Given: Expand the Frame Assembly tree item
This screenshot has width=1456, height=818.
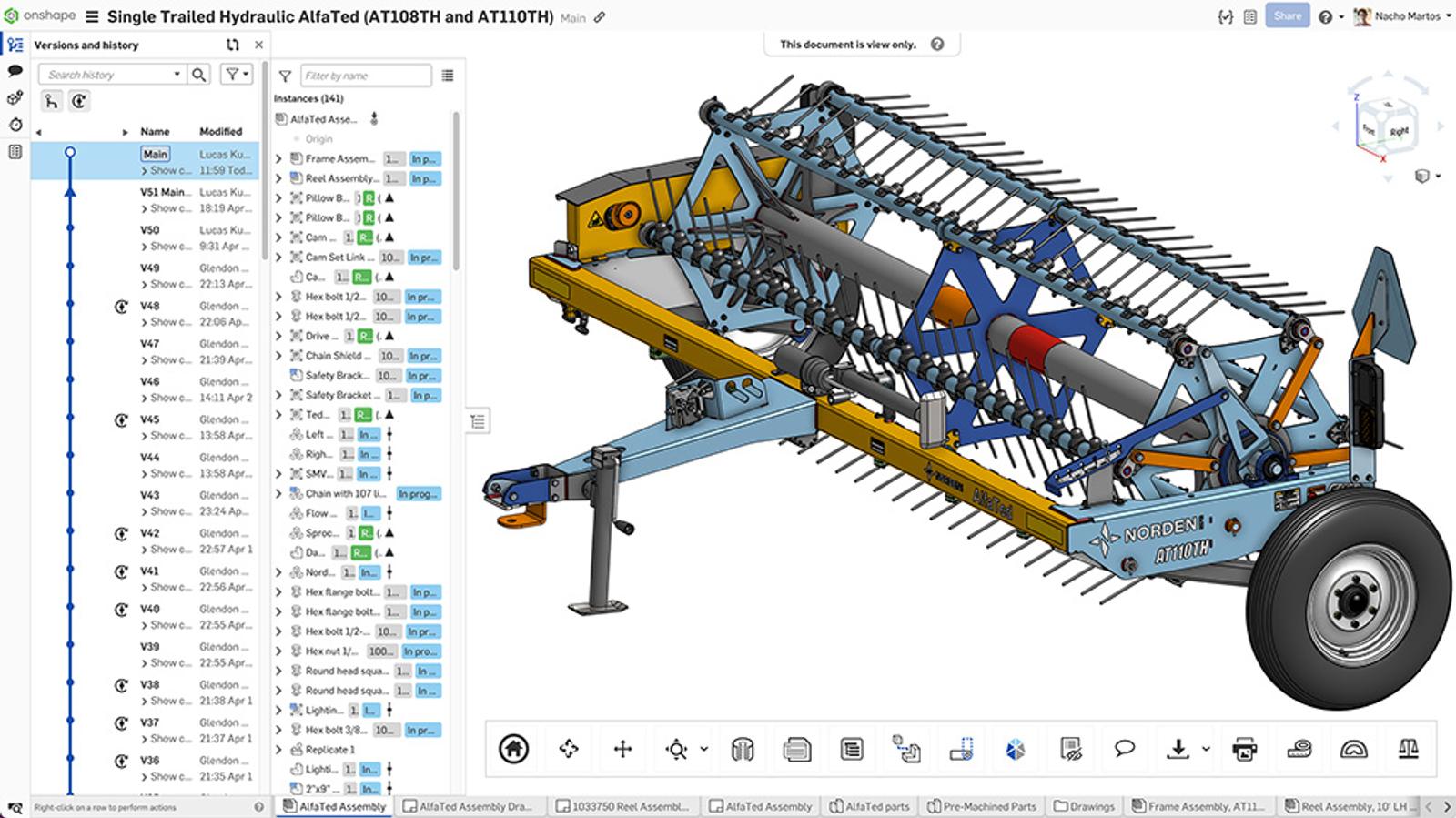Looking at the screenshot, I should pyautogui.click(x=279, y=158).
